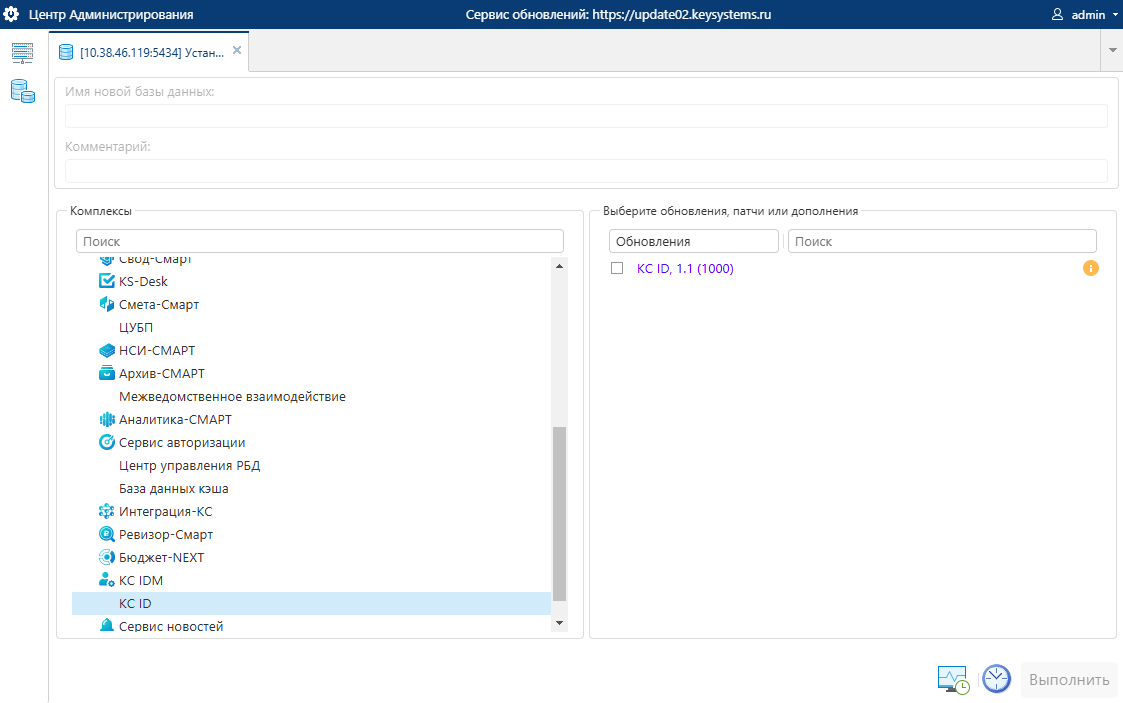
Task: Click the updates search field
Action: click(942, 241)
